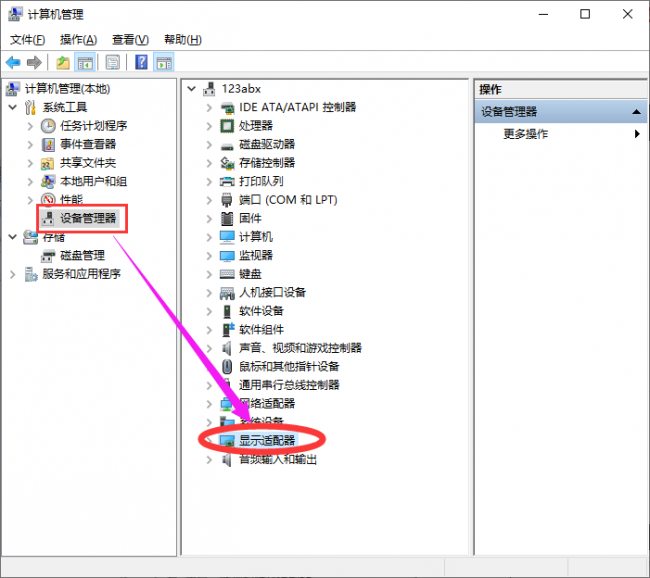
Task: Collapse the Device Manager actions section arrow
Action: pos(636,112)
